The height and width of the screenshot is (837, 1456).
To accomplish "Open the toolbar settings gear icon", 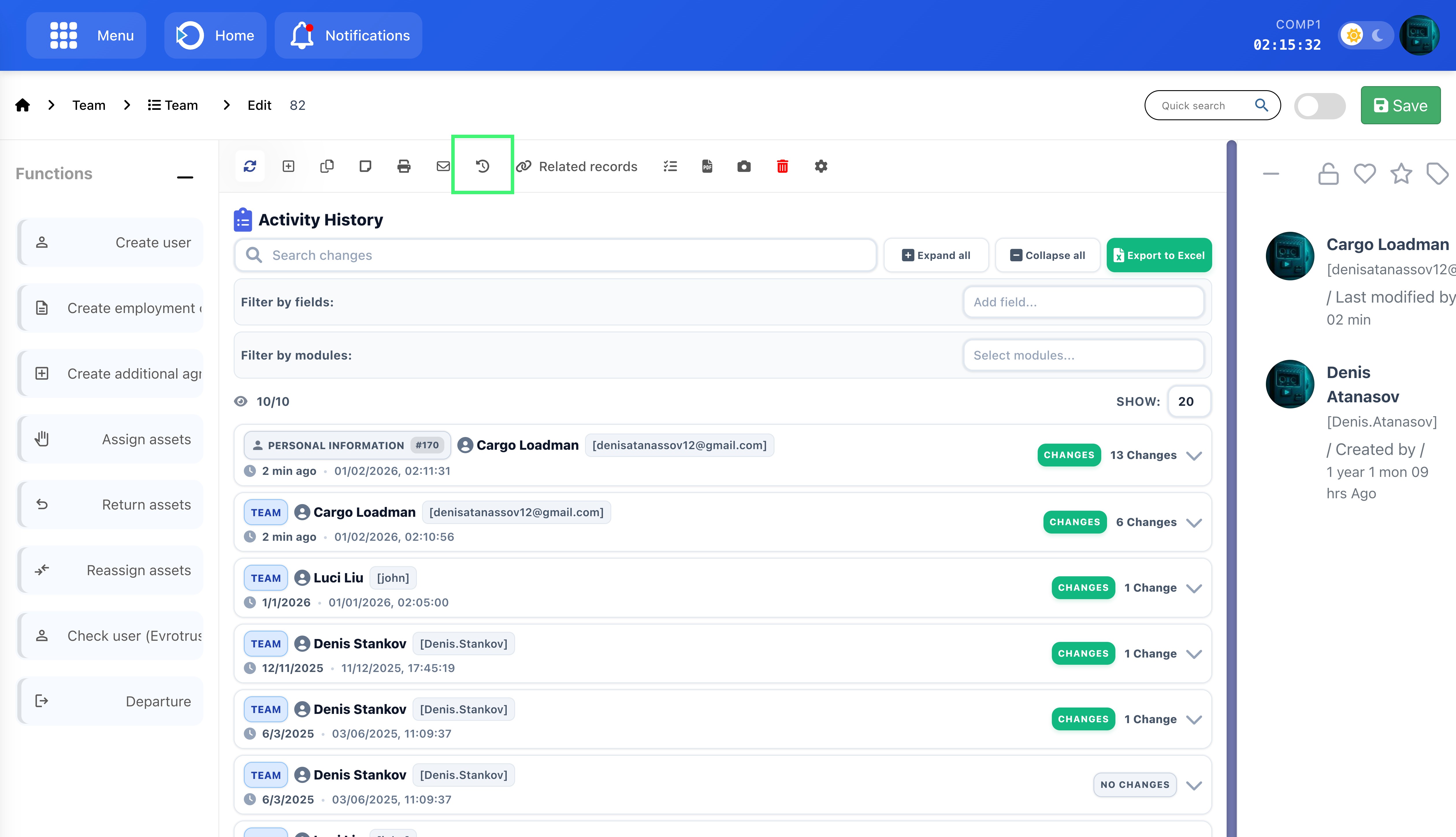I will pyautogui.click(x=820, y=166).
